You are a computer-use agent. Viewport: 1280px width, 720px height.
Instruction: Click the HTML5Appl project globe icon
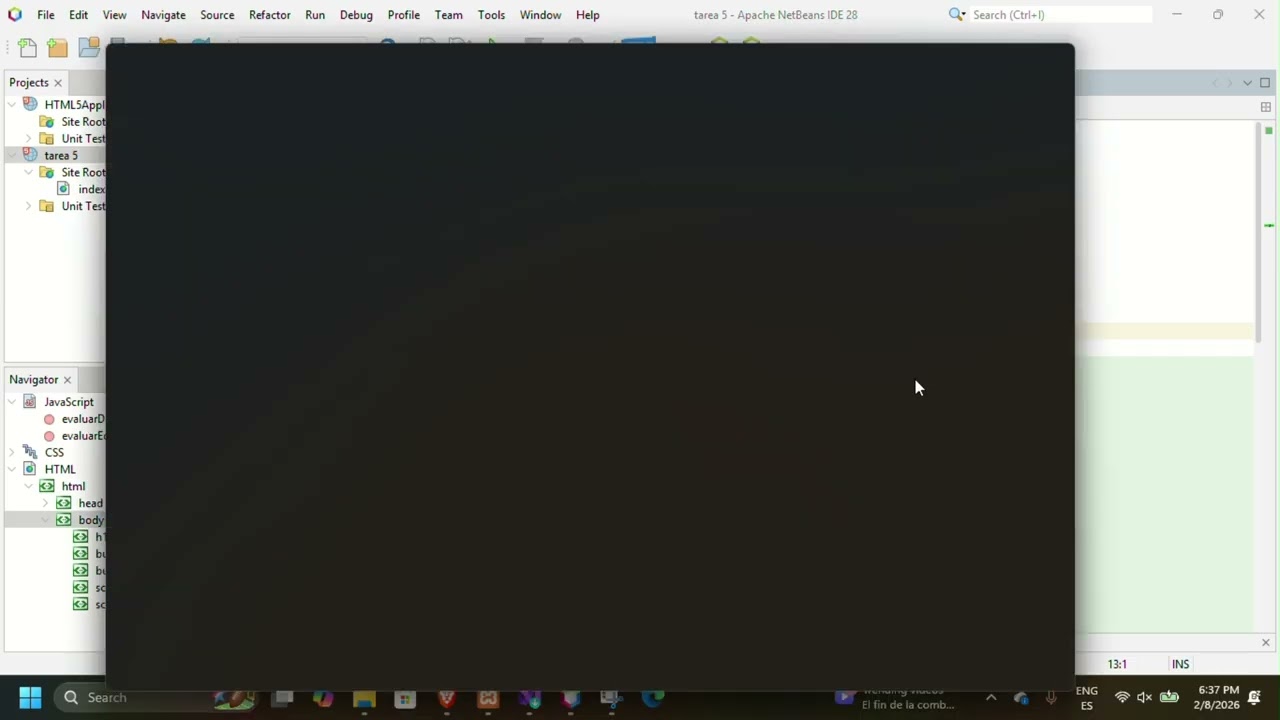30,105
